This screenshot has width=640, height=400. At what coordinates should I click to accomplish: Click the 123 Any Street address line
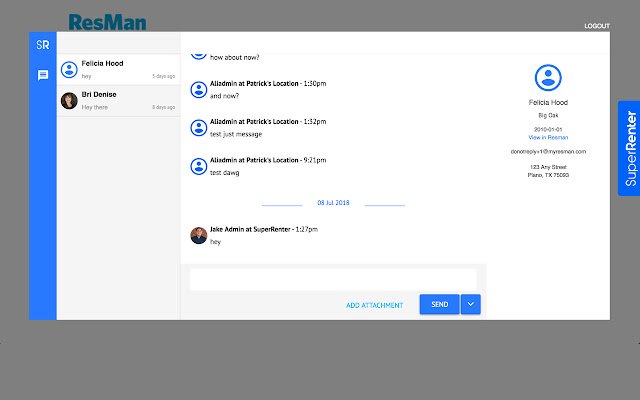point(548,167)
